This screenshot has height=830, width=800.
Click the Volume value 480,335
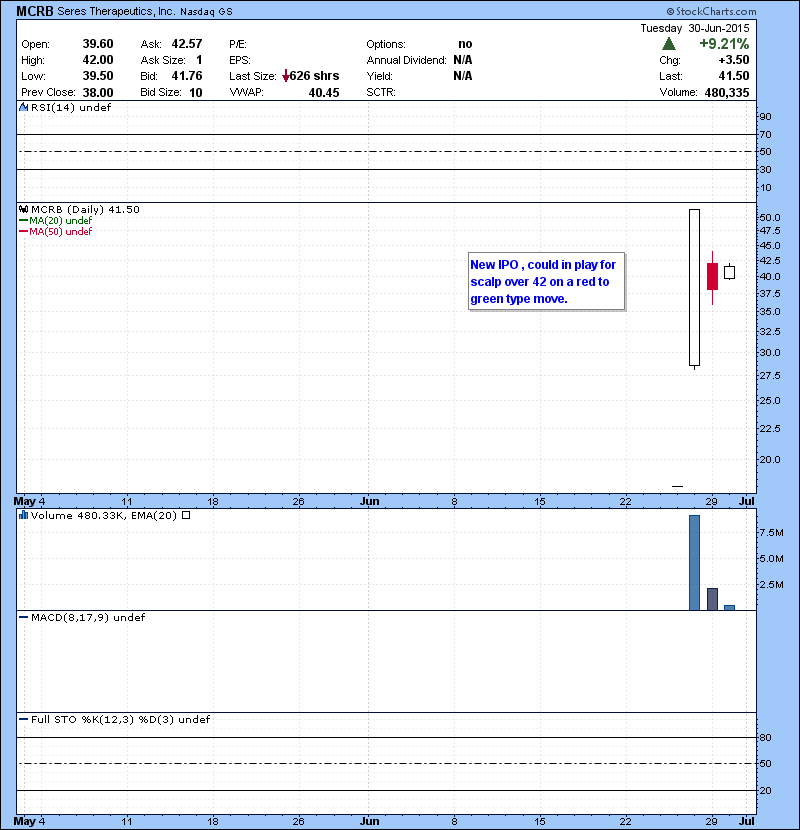click(727, 93)
